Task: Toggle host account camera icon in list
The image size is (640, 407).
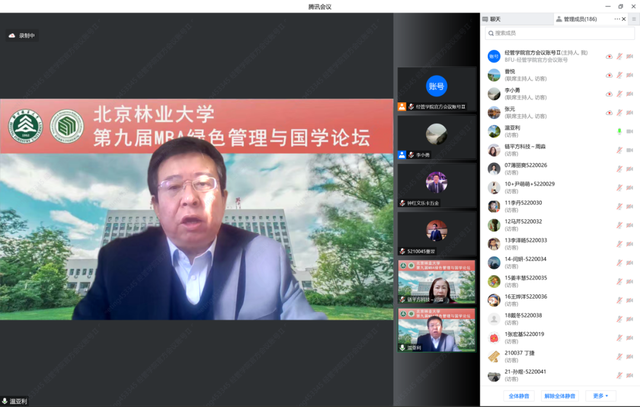Action: [630, 57]
